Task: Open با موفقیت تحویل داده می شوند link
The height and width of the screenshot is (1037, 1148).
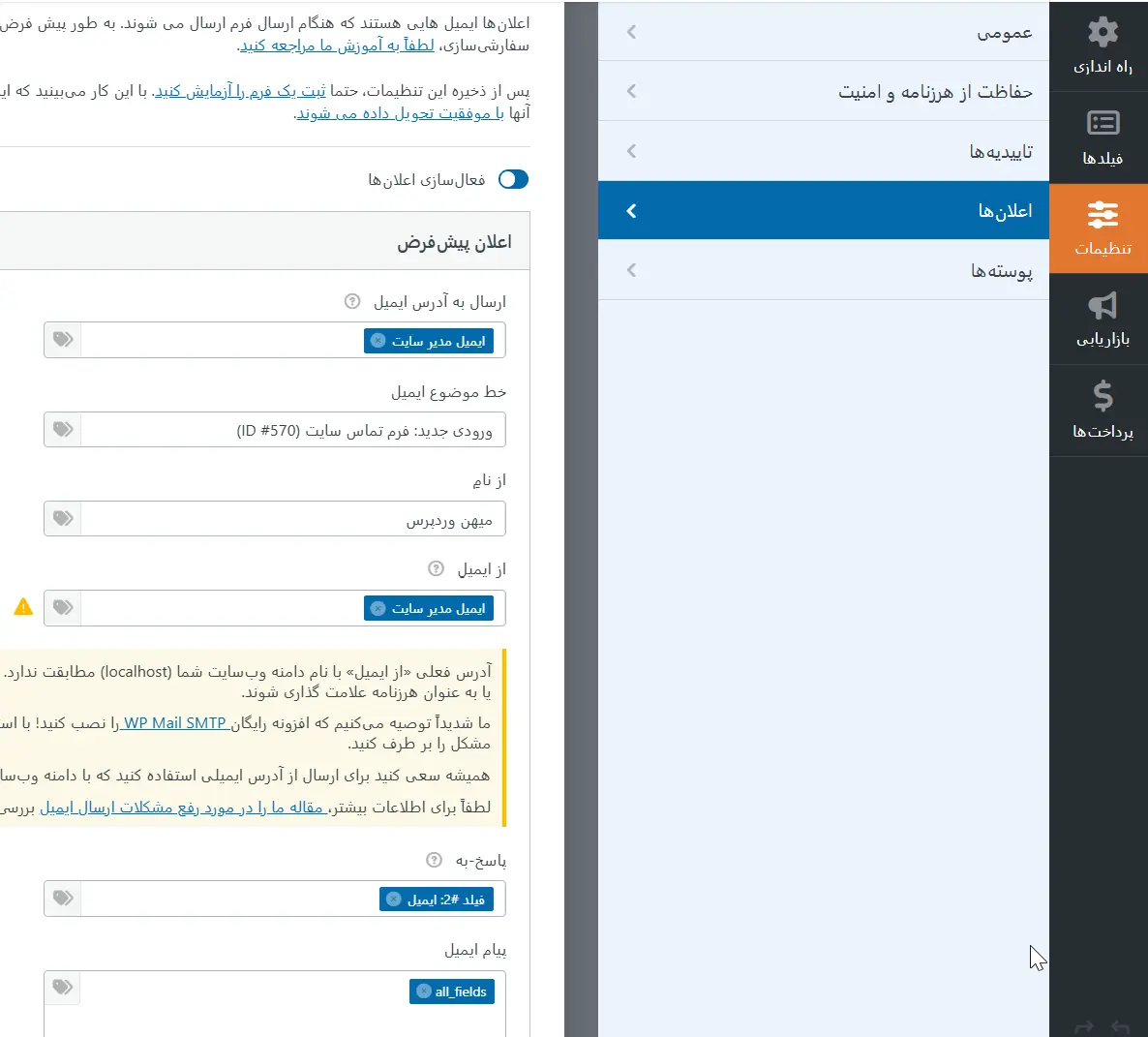Action: tap(401, 113)
